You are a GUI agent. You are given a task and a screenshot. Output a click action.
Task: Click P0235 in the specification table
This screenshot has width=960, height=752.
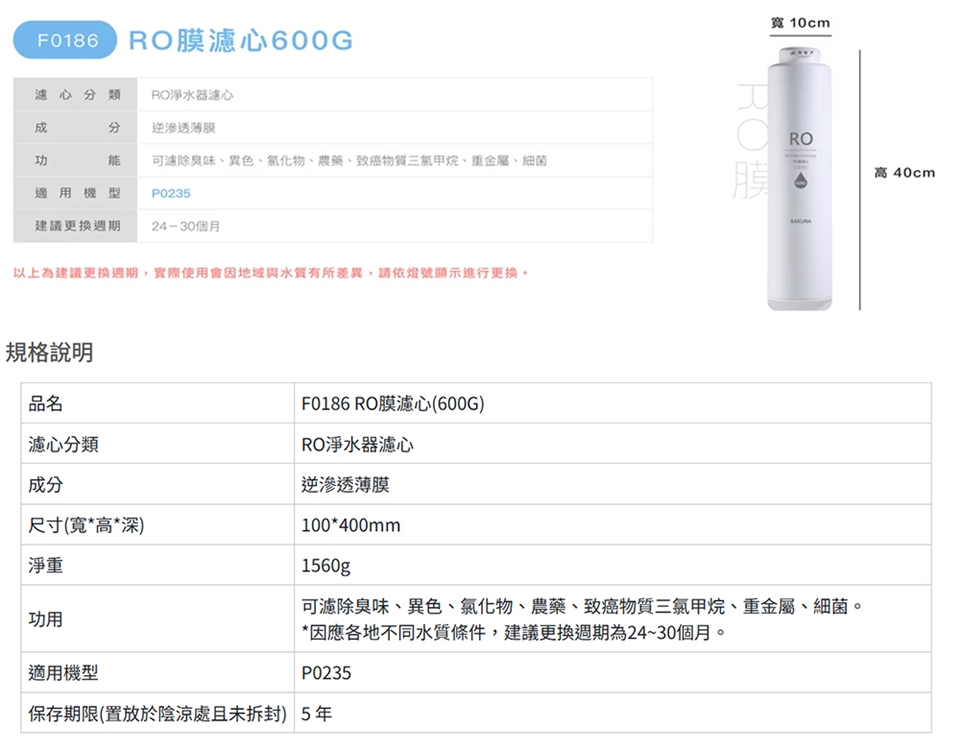(x=326, y=673)
